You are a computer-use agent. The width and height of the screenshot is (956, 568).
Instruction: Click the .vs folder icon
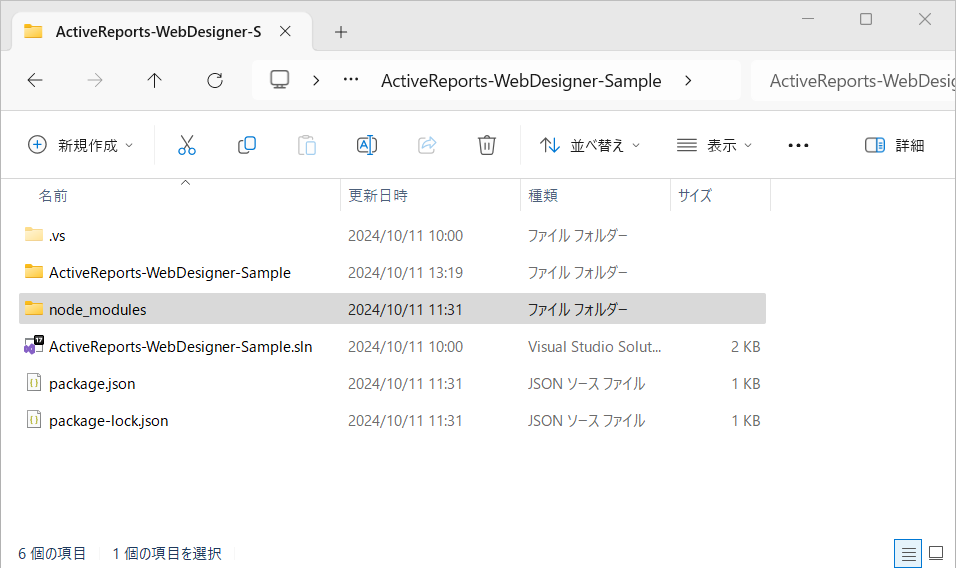pos(34,234)
